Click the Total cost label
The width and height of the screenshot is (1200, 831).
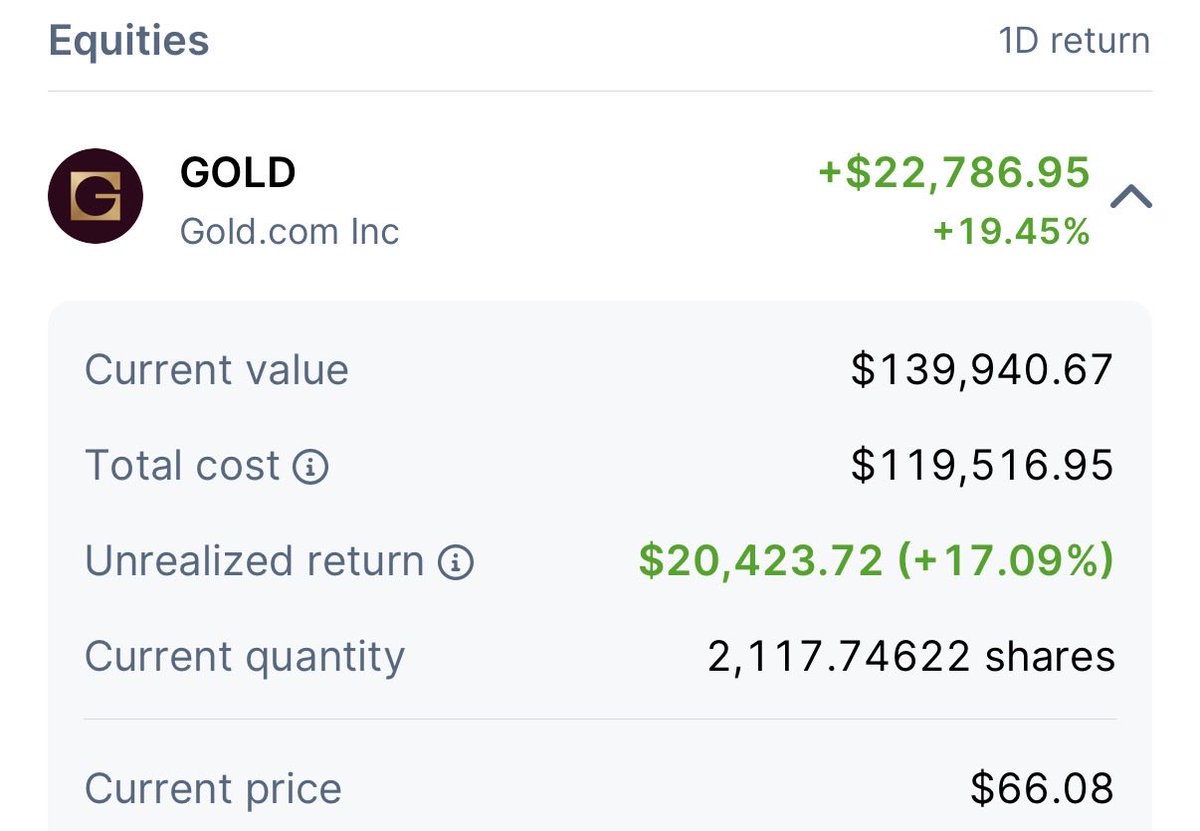[182, 467]
